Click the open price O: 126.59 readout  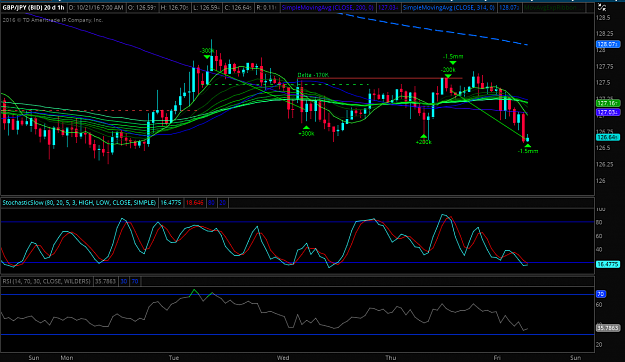pos(143,8)
